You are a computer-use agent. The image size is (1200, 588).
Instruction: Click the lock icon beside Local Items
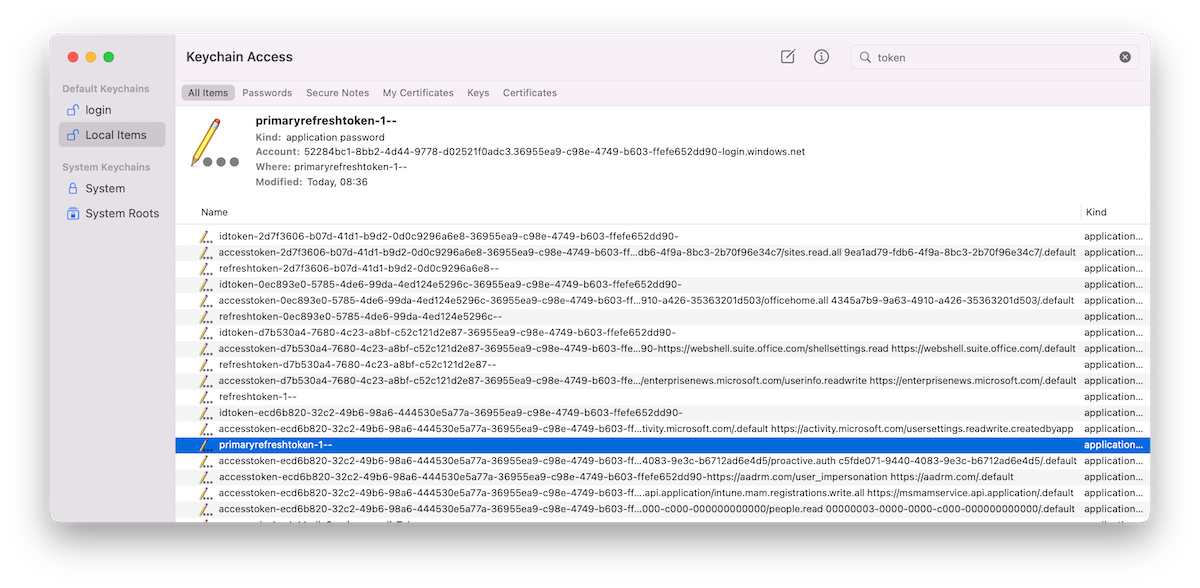click(x=72, y=135)
